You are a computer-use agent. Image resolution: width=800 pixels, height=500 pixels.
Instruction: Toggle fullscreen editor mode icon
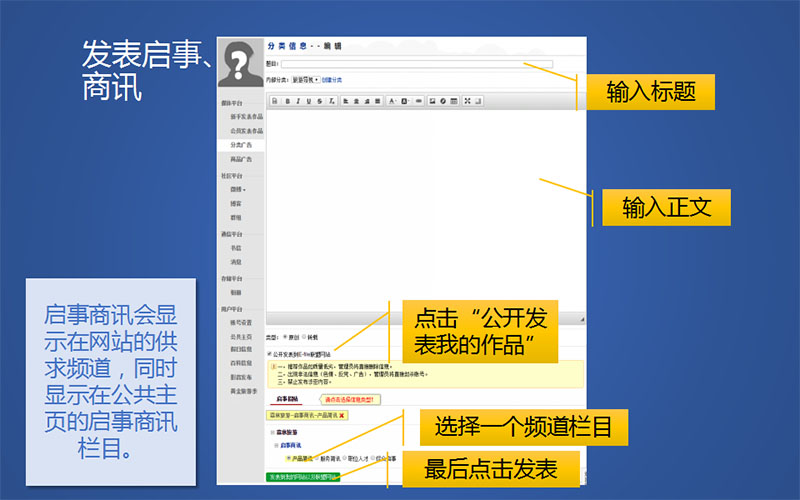coord(468,101)
